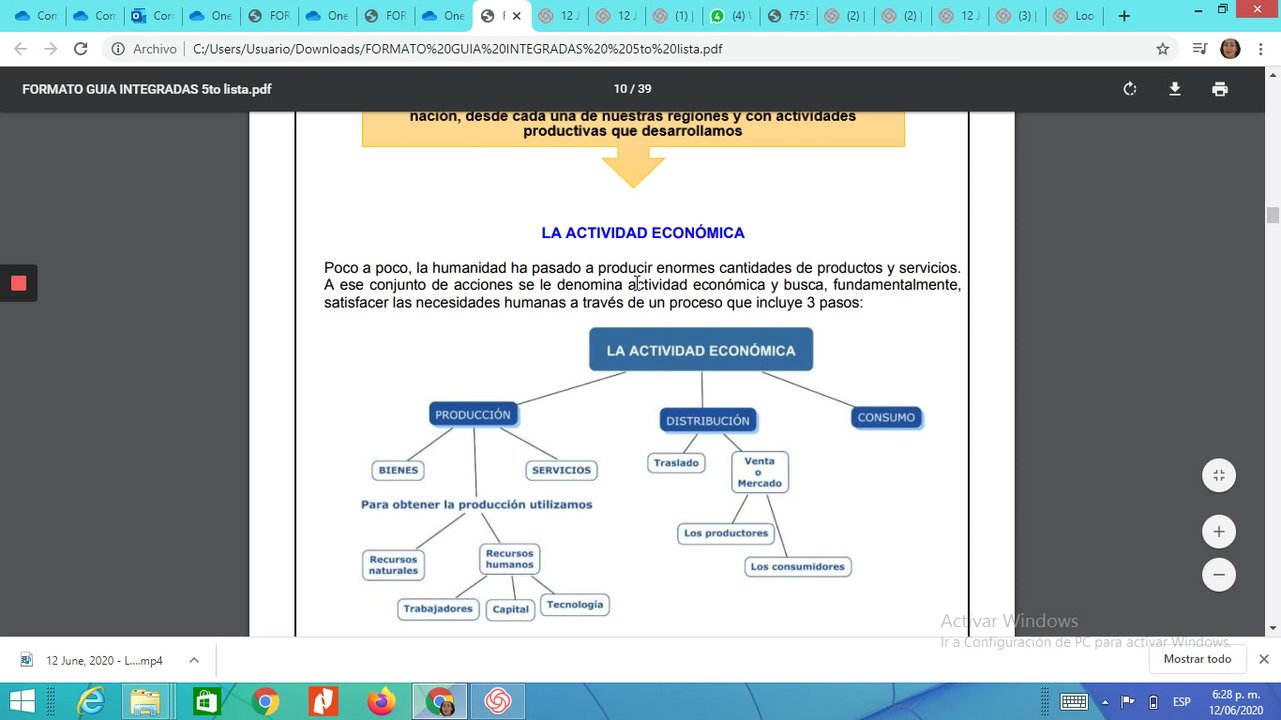Click the browser forward arrow
The width and height of the screenshot is (1281, 720).
coord(51,49)
